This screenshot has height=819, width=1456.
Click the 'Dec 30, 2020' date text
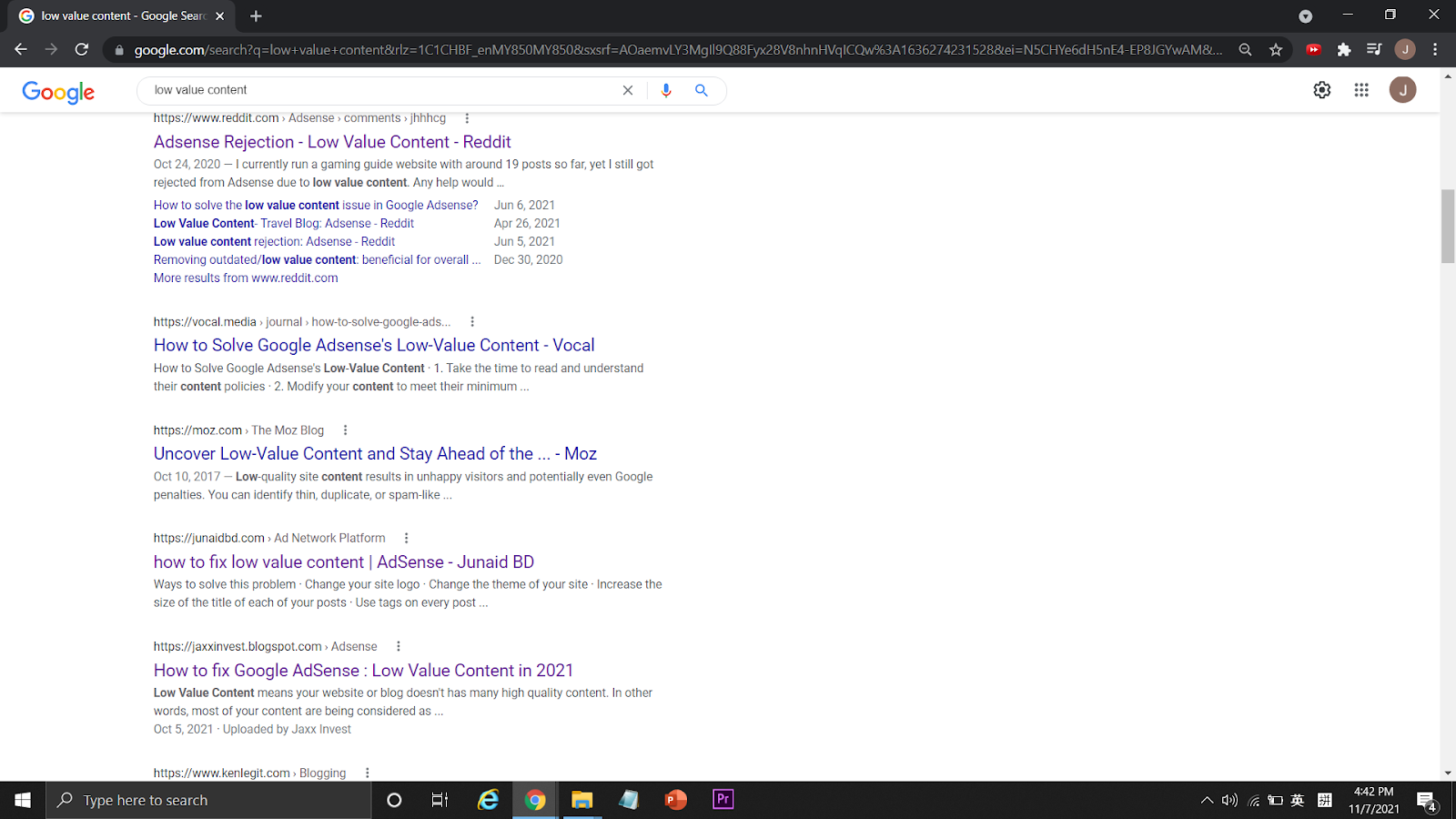pos(529,260)
